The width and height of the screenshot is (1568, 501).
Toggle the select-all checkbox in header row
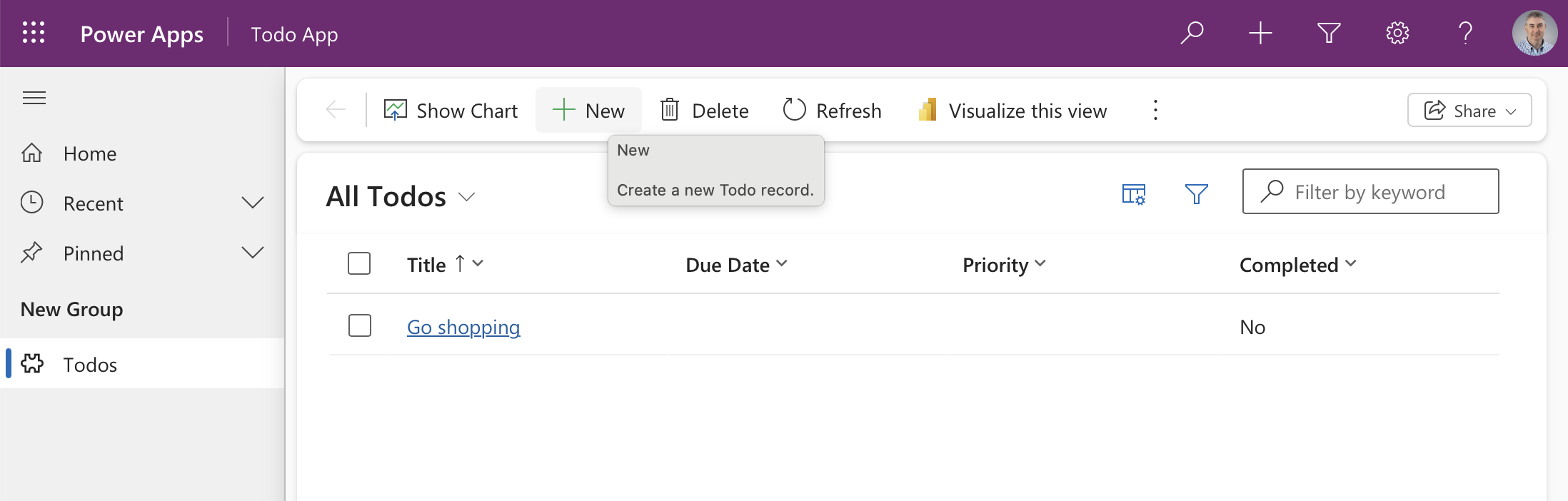[x=359, y=263]
